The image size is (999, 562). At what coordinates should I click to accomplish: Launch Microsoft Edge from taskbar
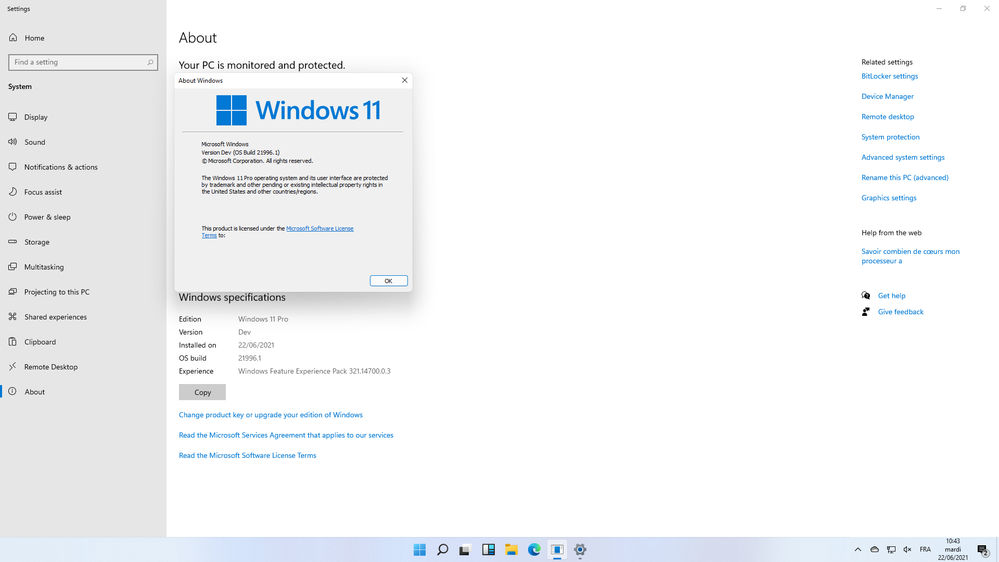click(534, 549)
